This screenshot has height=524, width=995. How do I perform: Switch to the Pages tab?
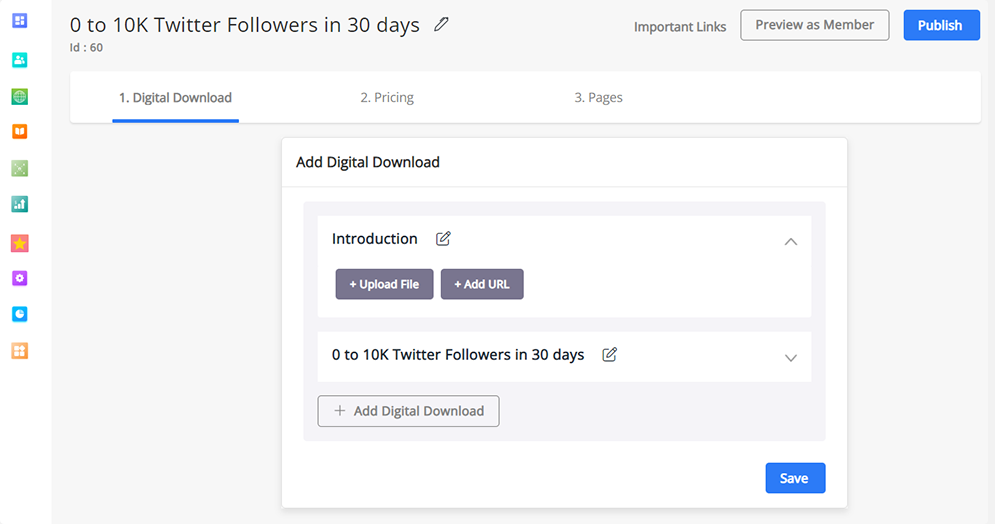[x=598, y=98]
